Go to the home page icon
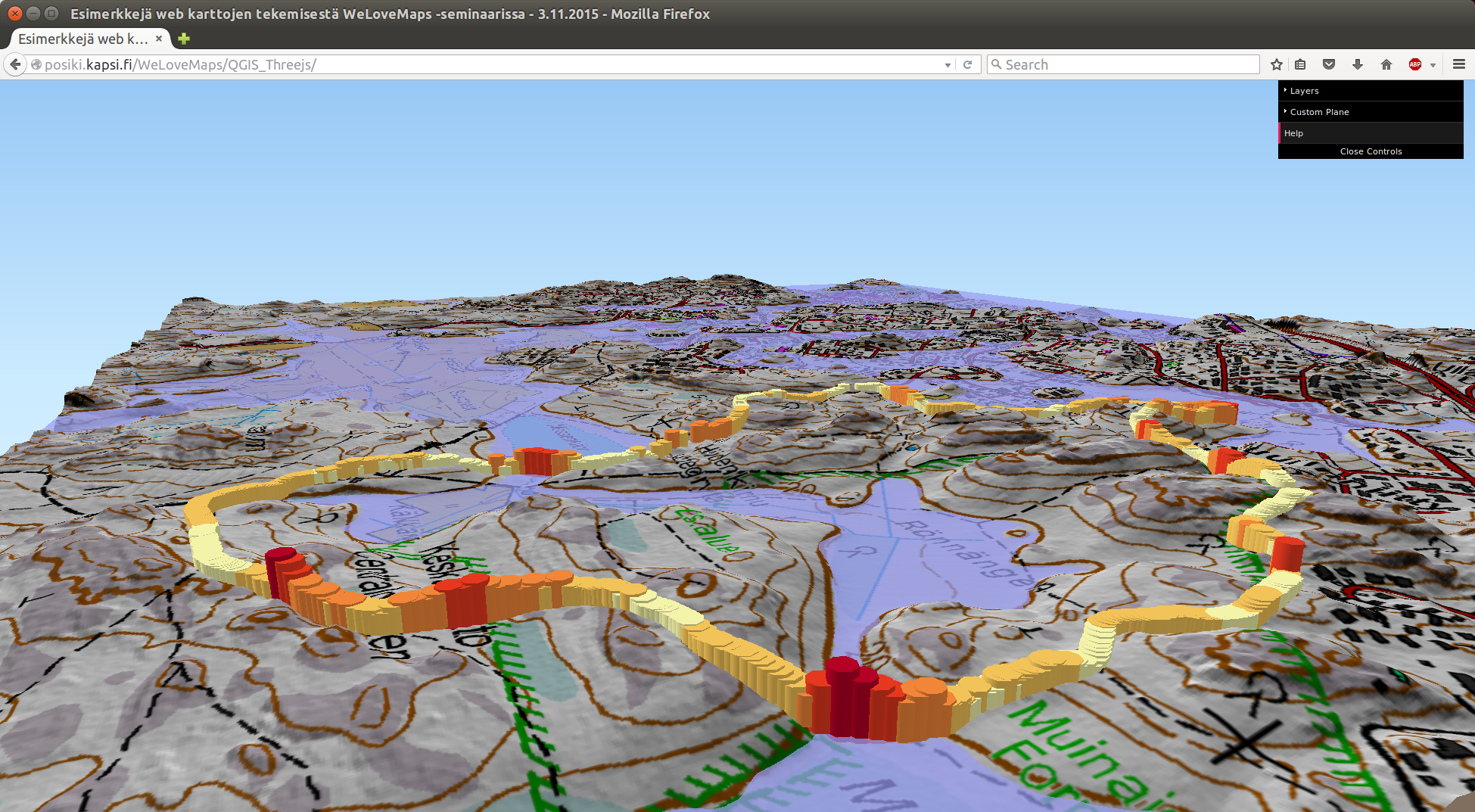 tap(1386, 65)
